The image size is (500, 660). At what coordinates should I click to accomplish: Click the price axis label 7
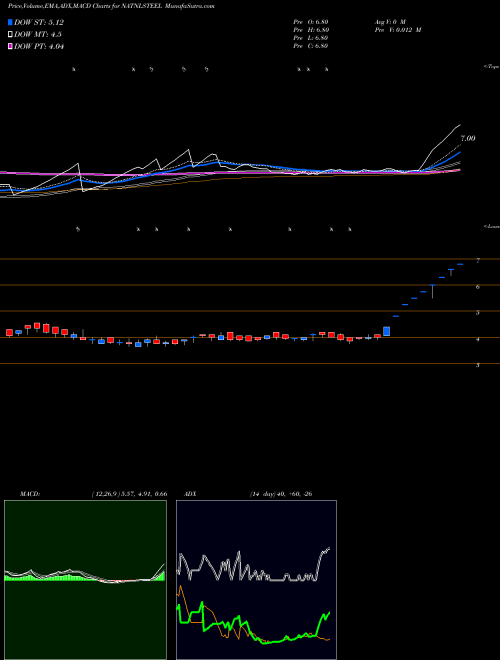click(x=478, y=261)
